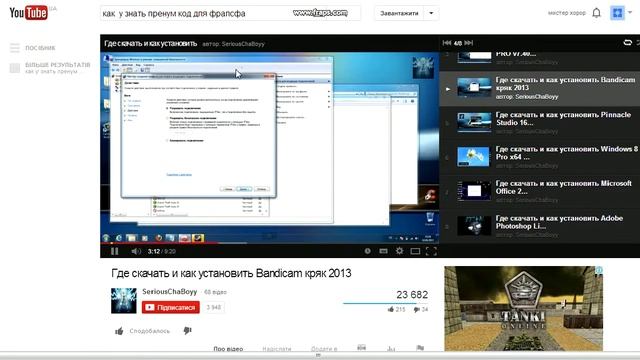The height and width of the screenshot is (360, 640).
Task: Click the Завантажити upload button
Action: 399,13
